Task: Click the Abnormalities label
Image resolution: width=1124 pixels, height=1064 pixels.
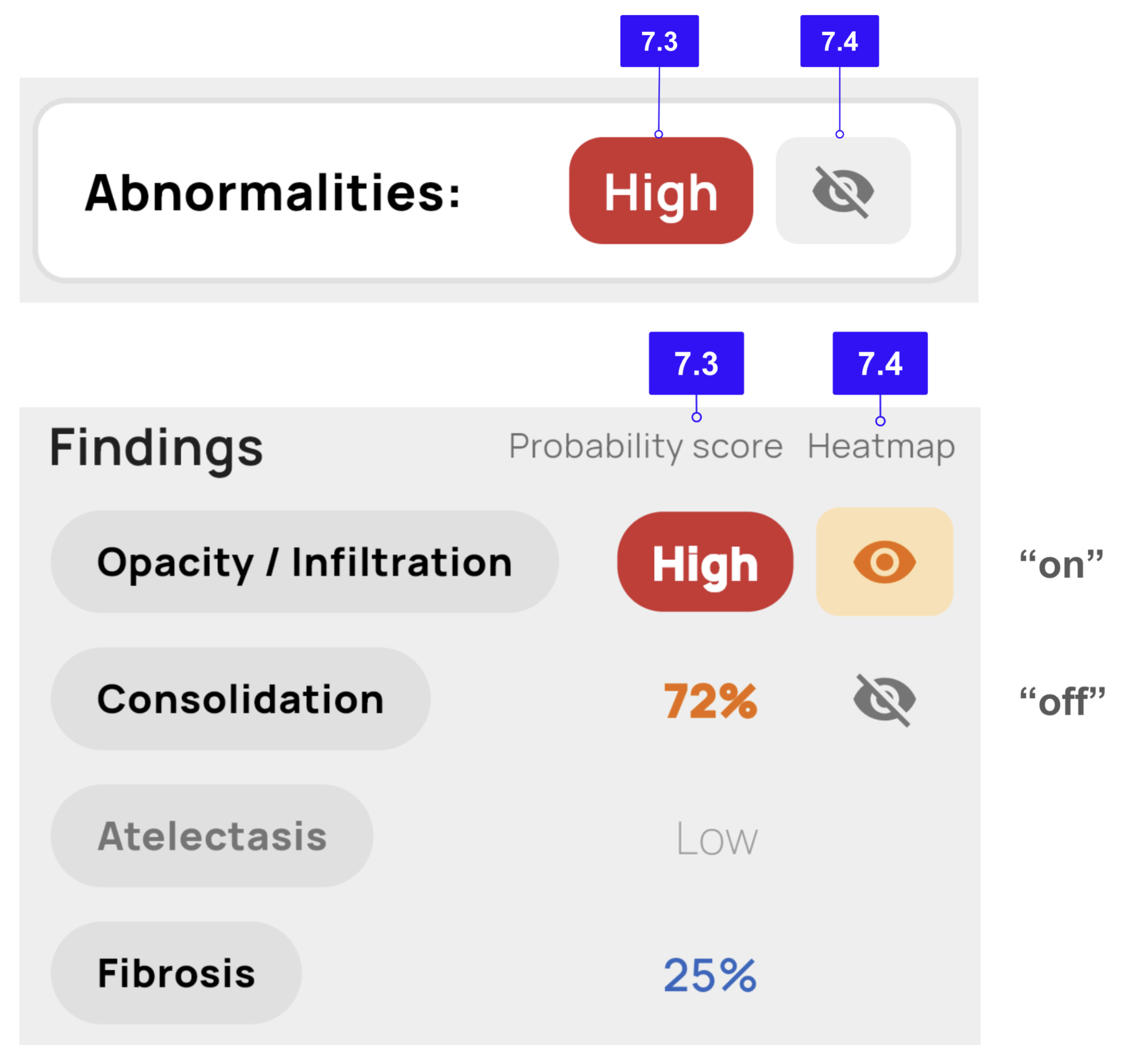Action: click(273, 193)
